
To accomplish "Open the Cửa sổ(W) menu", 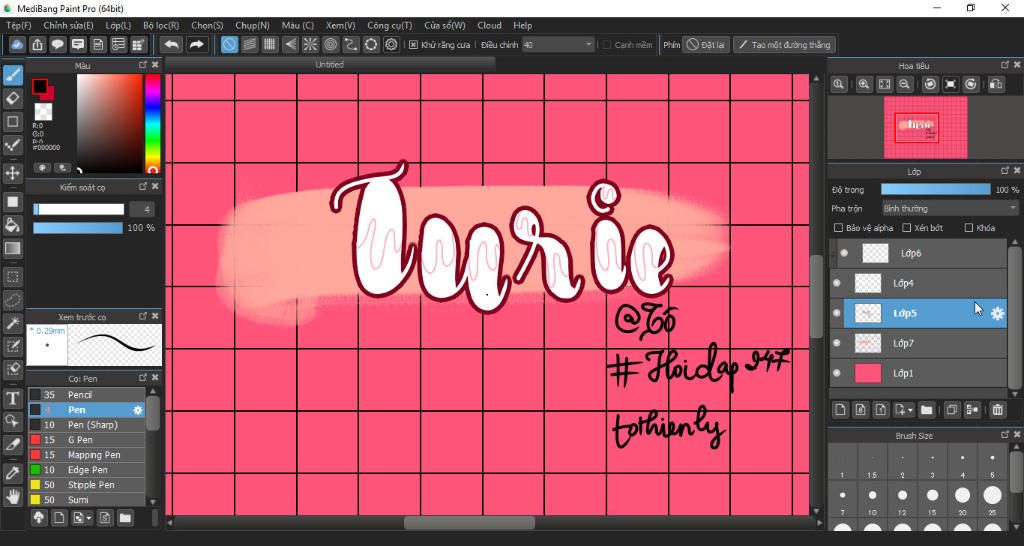I will [x=445, y=25].
